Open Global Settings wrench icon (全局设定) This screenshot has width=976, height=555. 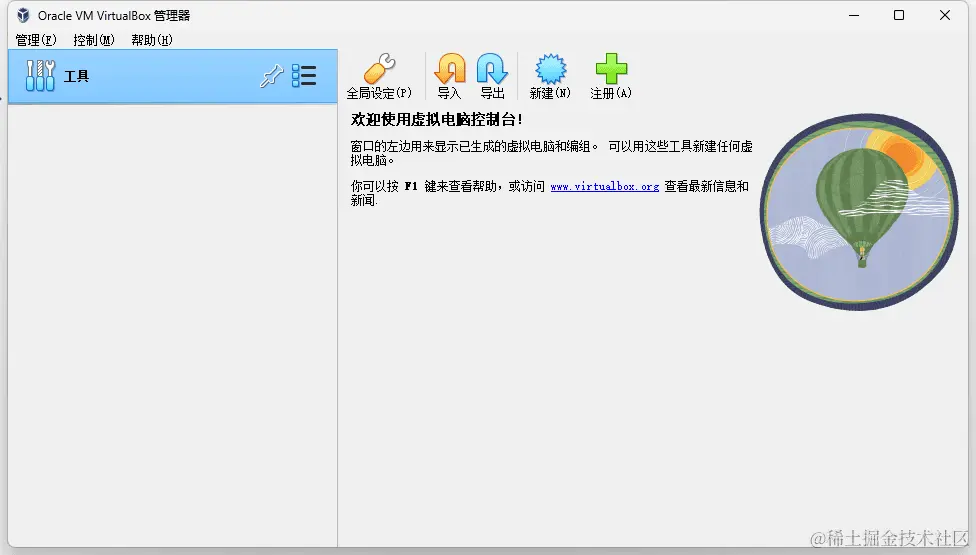point(379,69)
